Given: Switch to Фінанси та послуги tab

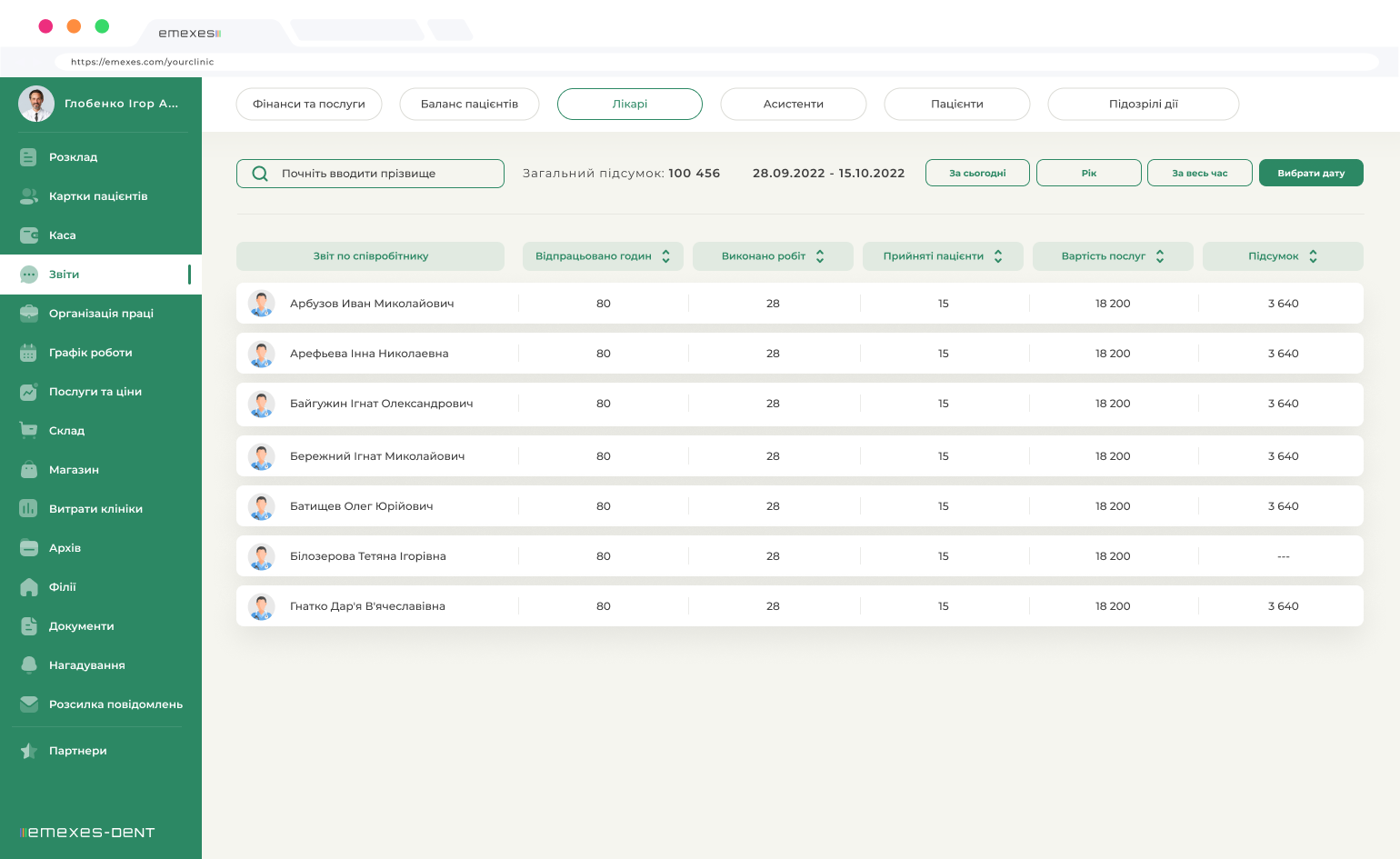Looking at the screenshot, I should coord(309,104).
